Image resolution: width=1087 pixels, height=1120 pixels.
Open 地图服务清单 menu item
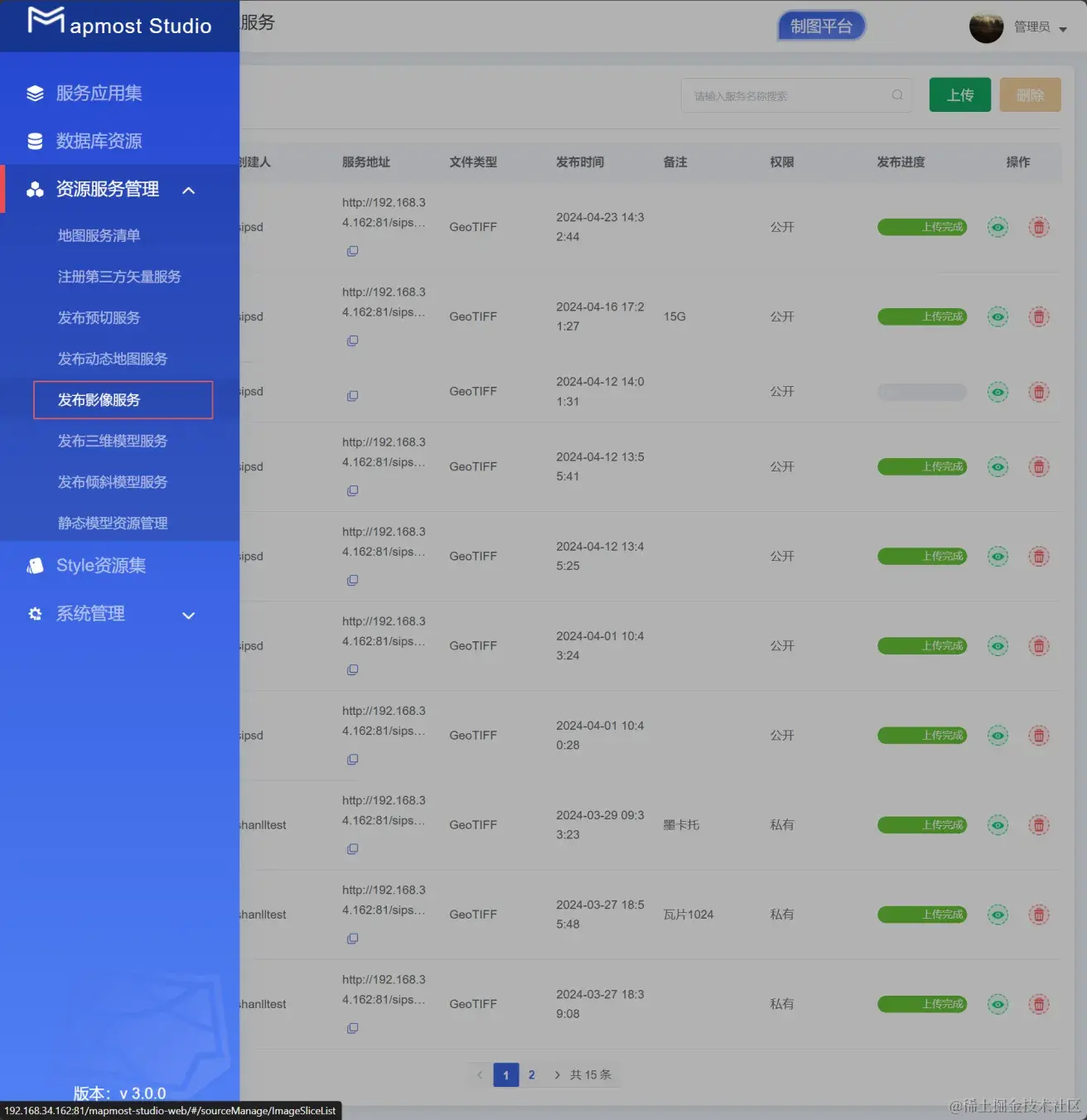pos(99,236)
